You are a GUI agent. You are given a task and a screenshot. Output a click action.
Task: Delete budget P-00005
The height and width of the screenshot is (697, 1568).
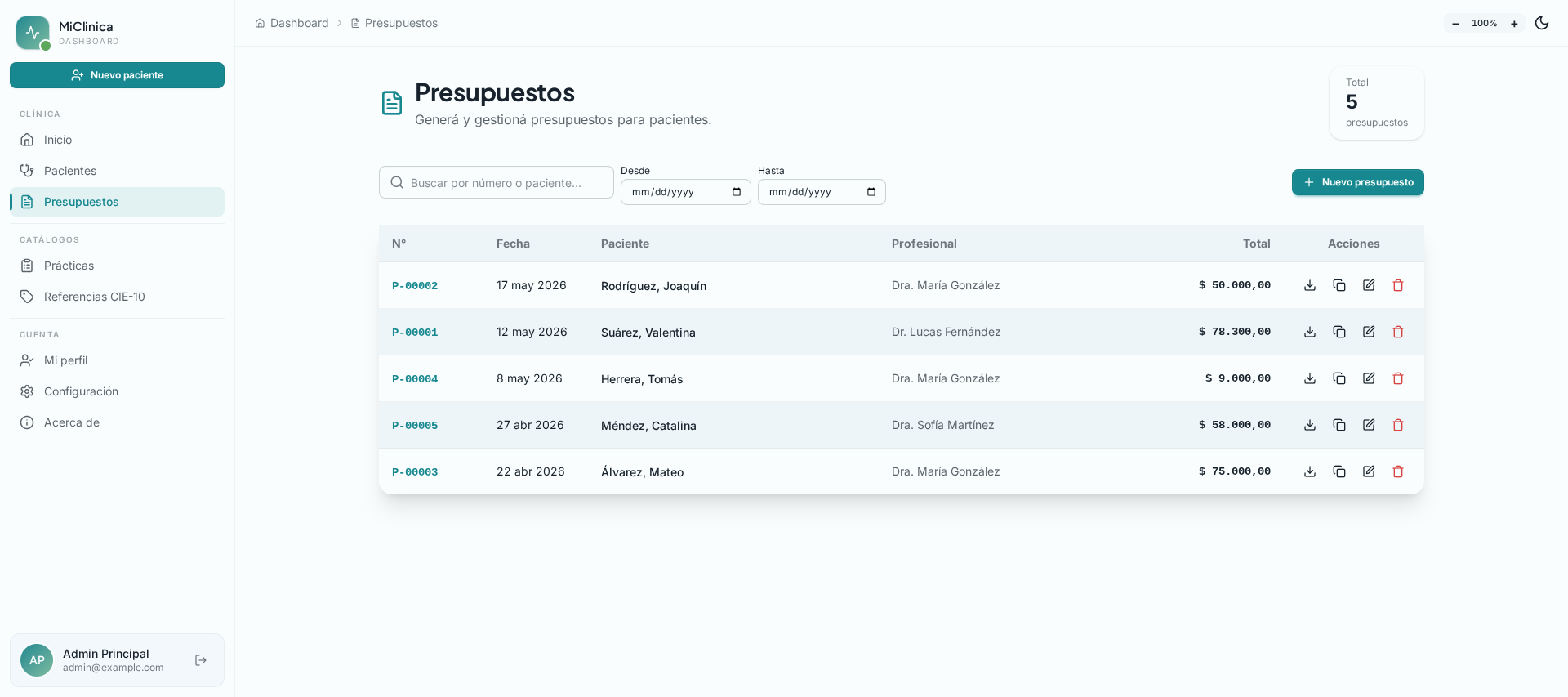point(1398,425)
